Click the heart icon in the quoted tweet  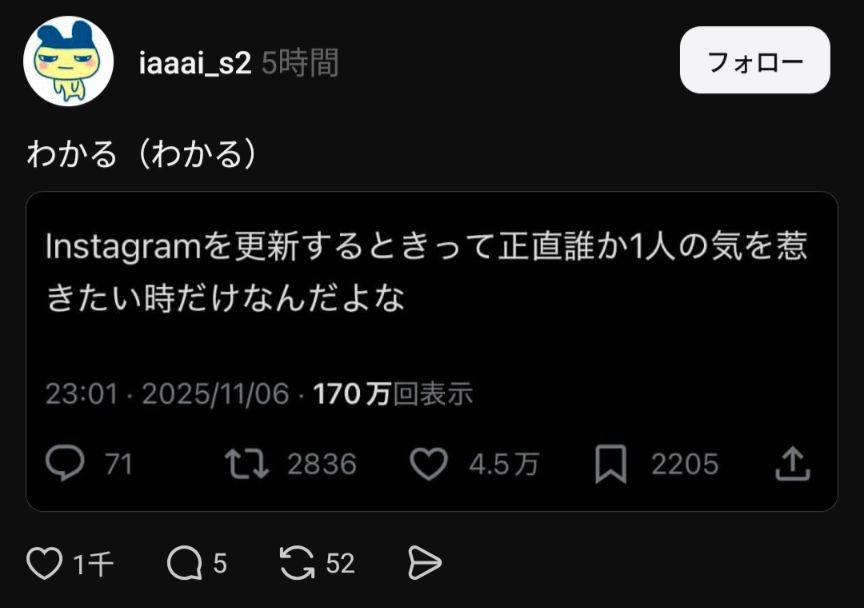pyautogui.click(x=429, y=464)
